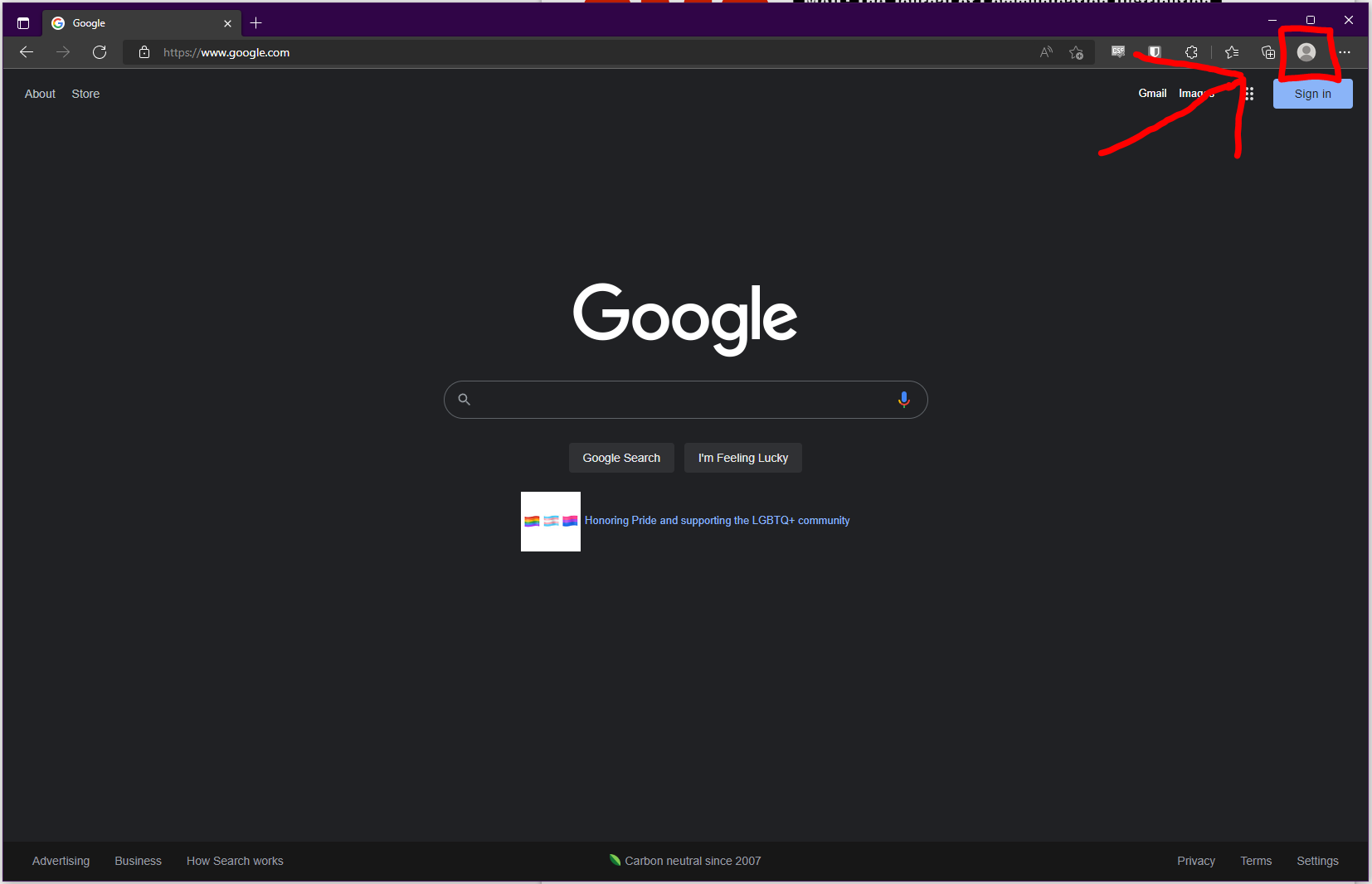Open How Search works link

[235, 861]
